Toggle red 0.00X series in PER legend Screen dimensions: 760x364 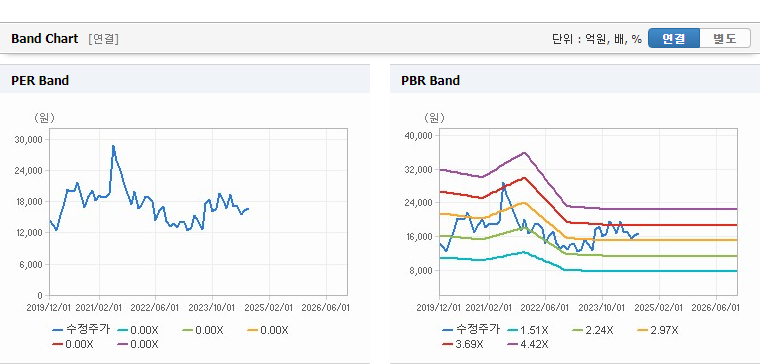coord(73,344)
